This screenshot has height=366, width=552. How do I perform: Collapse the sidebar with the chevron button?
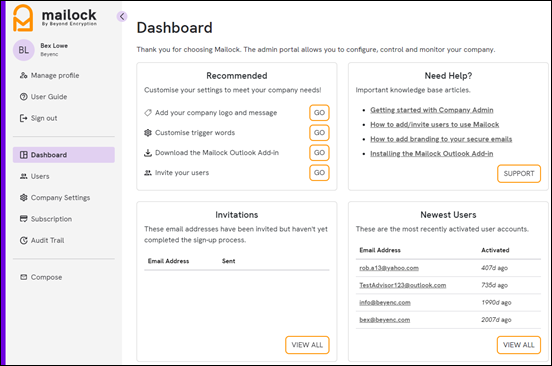pyautogui.click(x=122, y=16)
